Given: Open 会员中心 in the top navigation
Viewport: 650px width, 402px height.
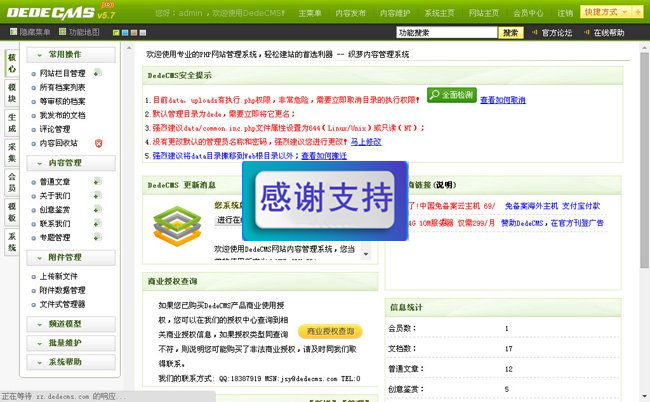Looking at the screenshot, I should (528, 13).
